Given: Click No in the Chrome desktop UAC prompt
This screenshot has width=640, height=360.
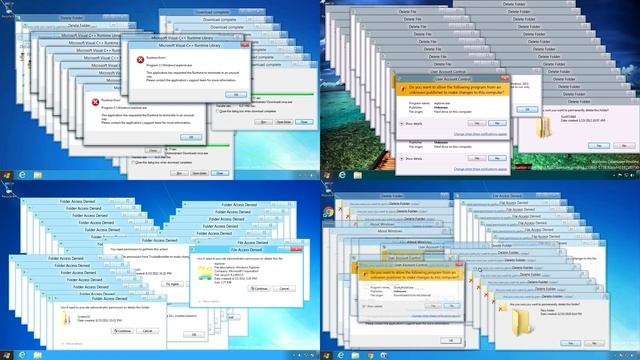Looking at the screenshot, I should pos(452,306).
